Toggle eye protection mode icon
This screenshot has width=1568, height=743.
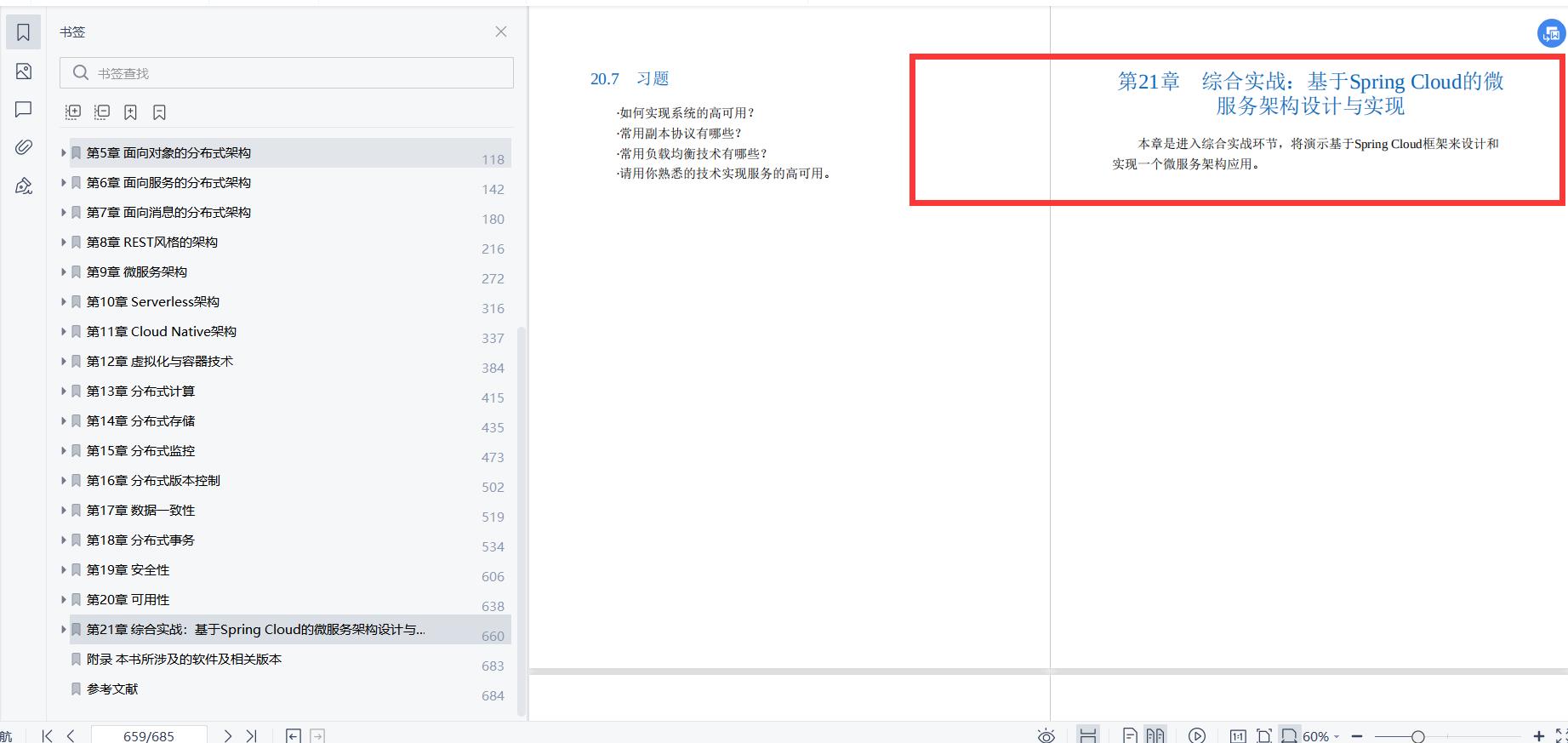click(x=1046, y=735)
